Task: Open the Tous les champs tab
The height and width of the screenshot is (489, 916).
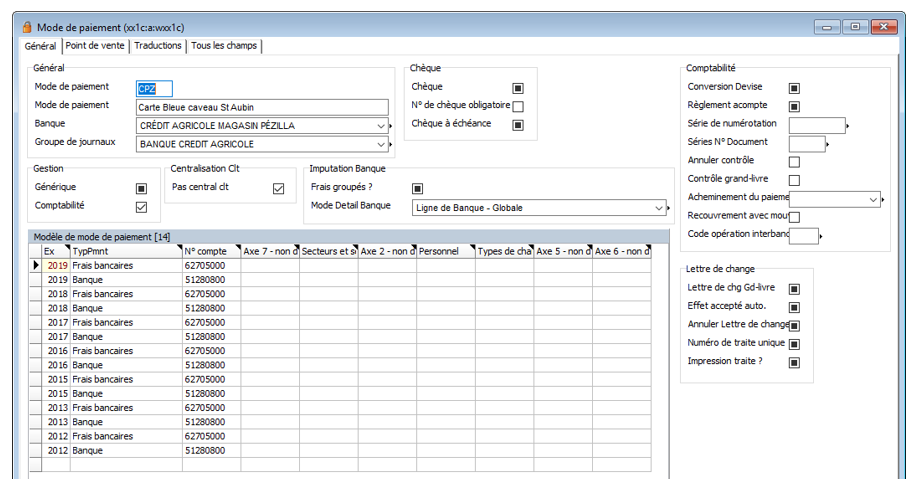Action: (x=225, y=46)
